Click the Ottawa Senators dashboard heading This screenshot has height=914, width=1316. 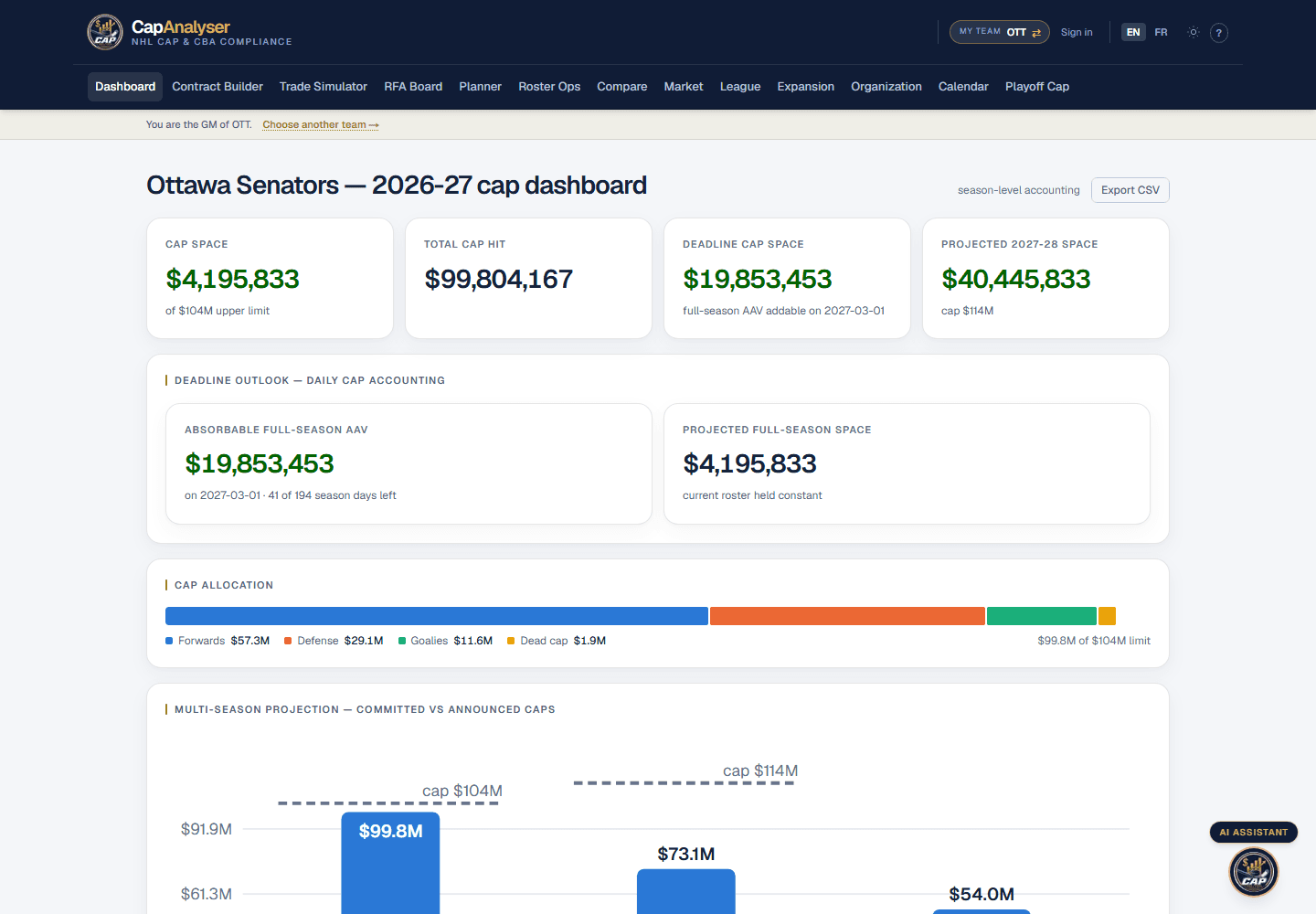[397, 186]
